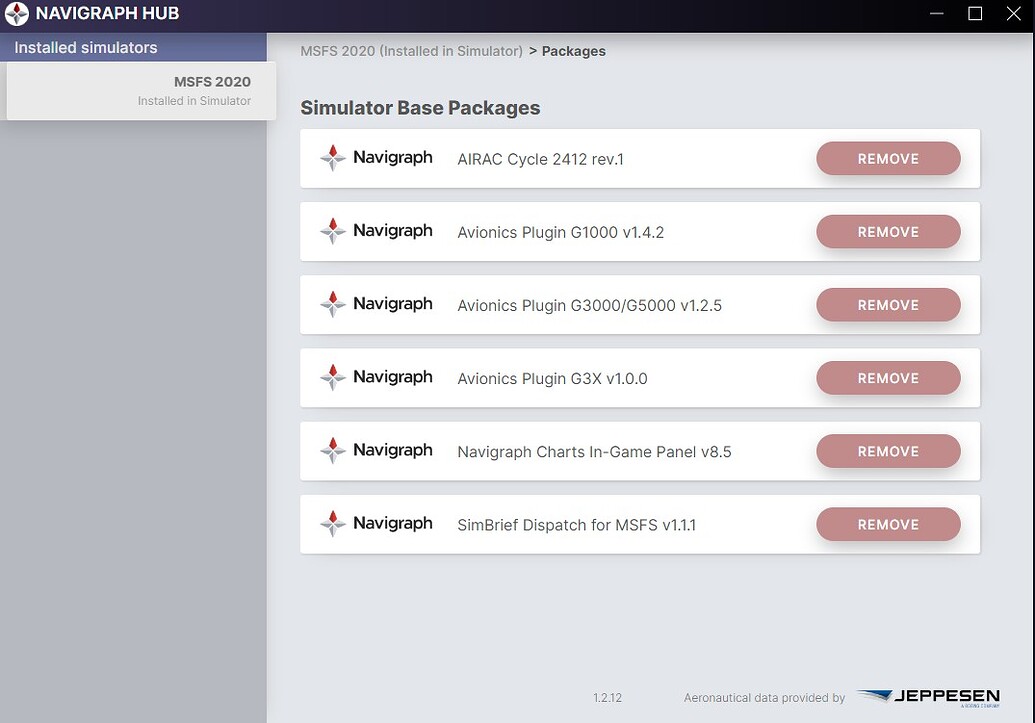Image resolution: width=1035 pixels, height=723 pixels.
Task: Remove Avionics Plugin G1000 v1.4.2
Action: tap(888, 231)
